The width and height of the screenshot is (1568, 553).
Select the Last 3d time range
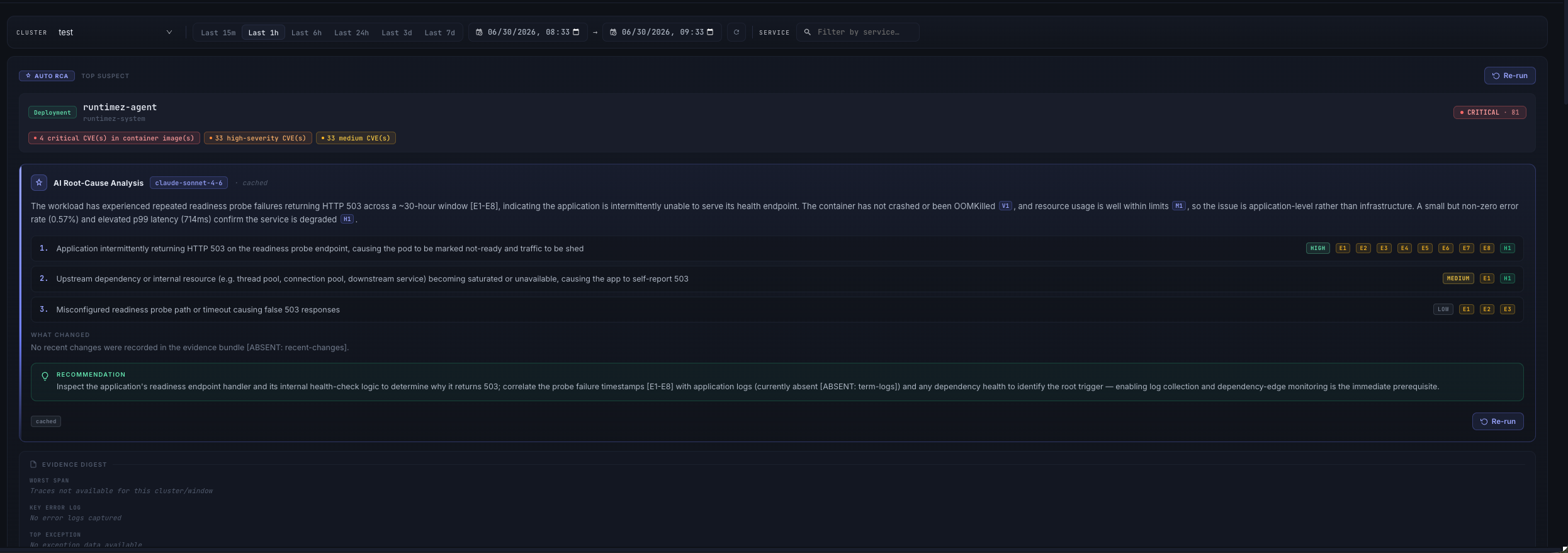coord(397,33)
